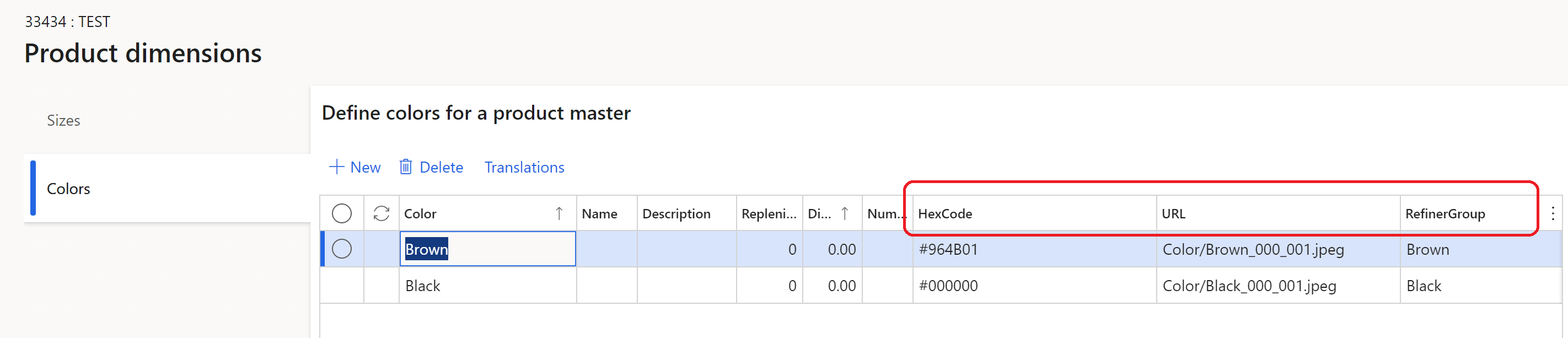Click the refresh icon in the grid header

pos(381,213)
